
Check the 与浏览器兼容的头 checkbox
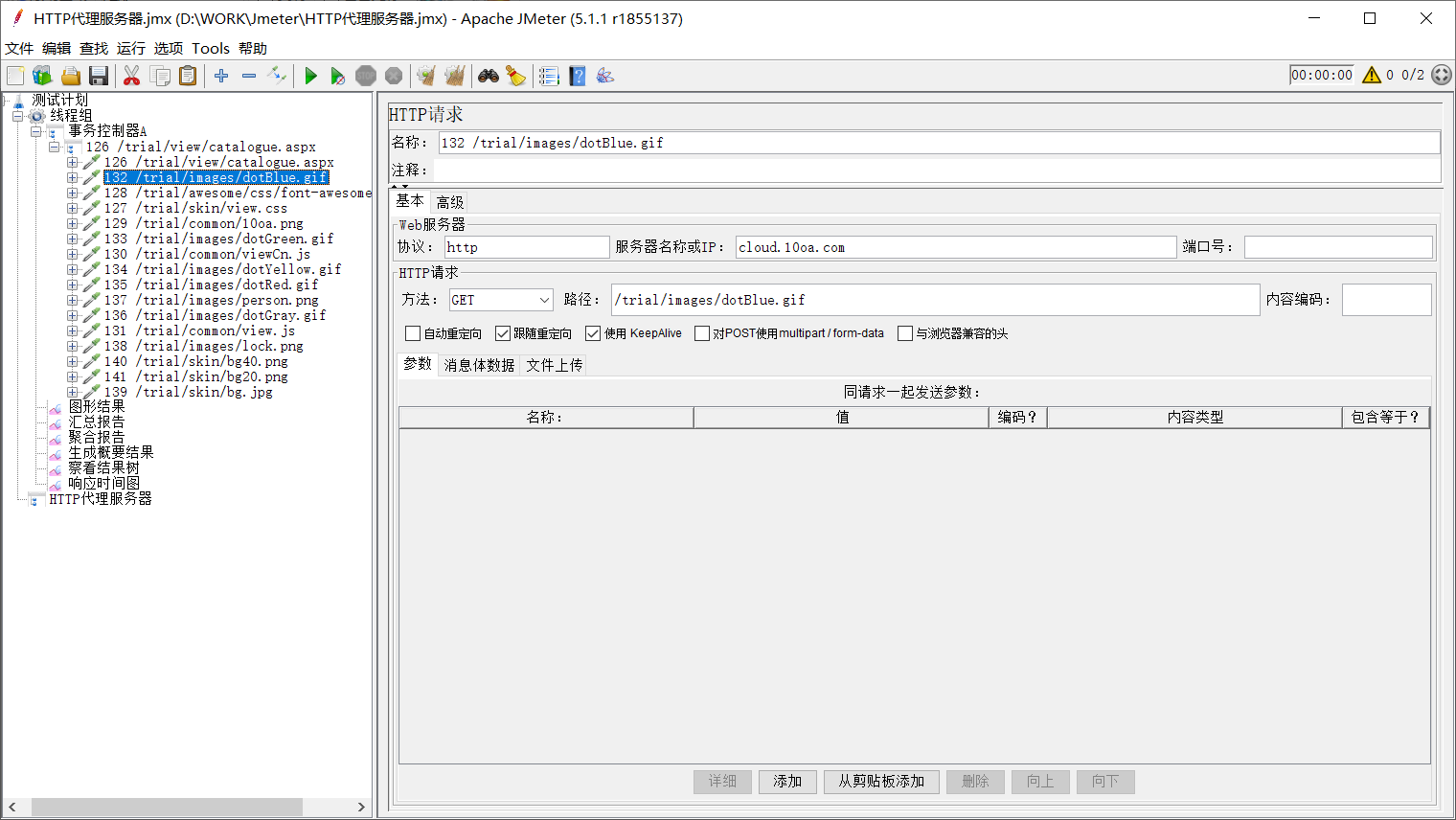click(x=905, y=333)
